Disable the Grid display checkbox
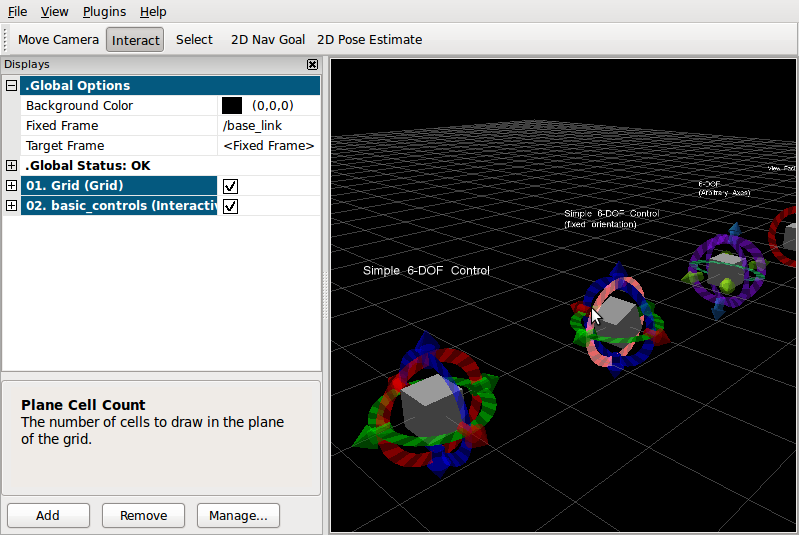799x535 pixels. (230, 186)
